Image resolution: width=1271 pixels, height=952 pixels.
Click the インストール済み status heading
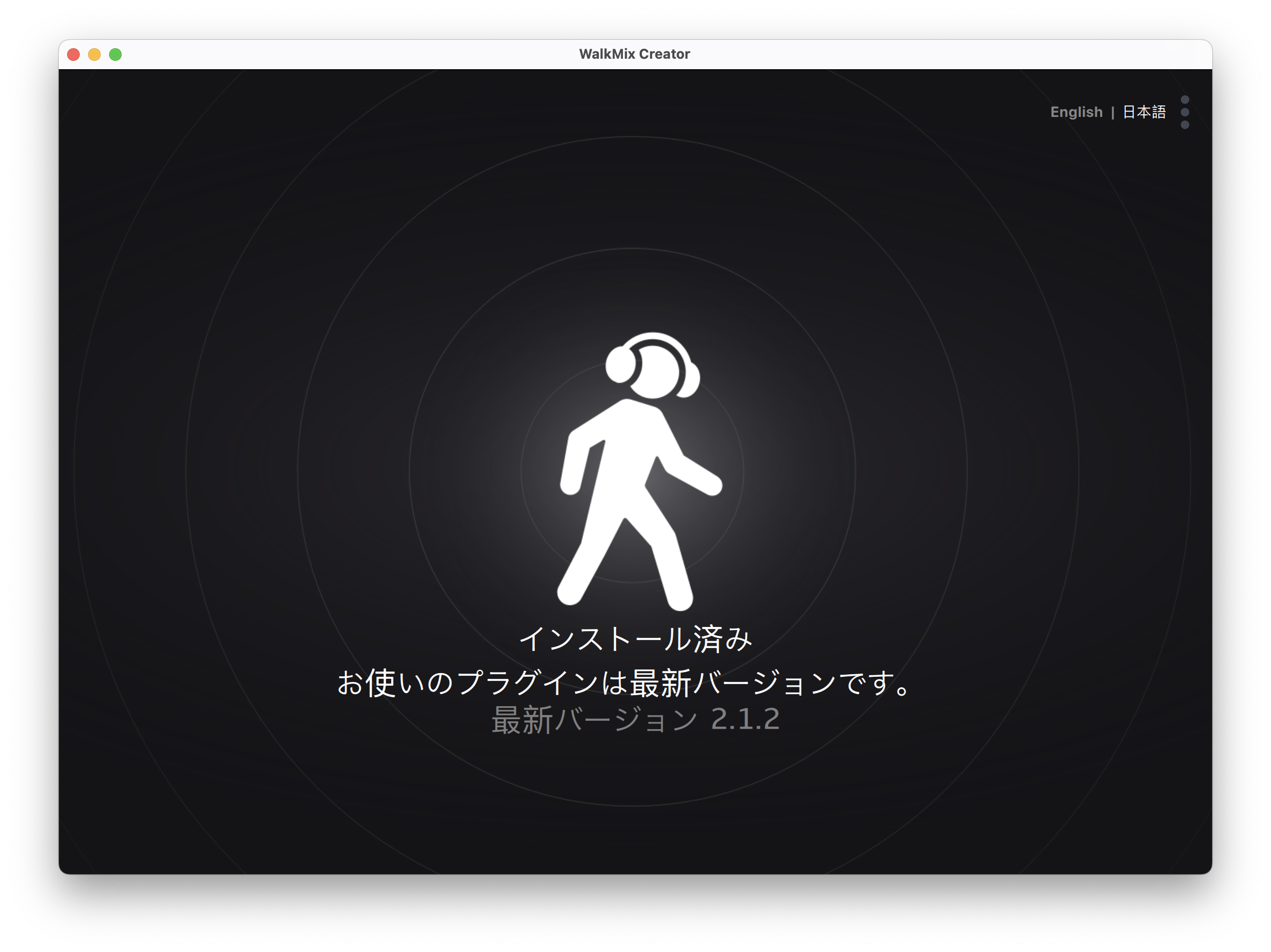pos(635,639)
